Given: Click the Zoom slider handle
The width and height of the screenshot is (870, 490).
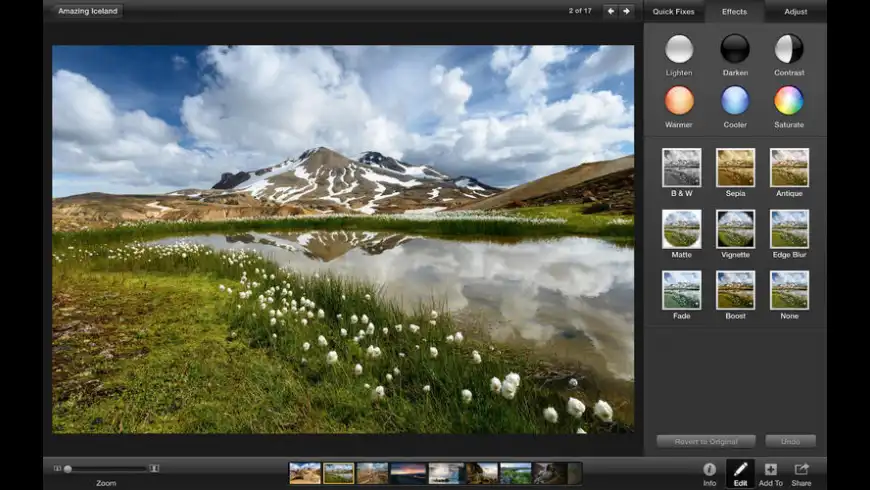Looking at the screenshot, I should pyautogui.click(x=68, y=468).
